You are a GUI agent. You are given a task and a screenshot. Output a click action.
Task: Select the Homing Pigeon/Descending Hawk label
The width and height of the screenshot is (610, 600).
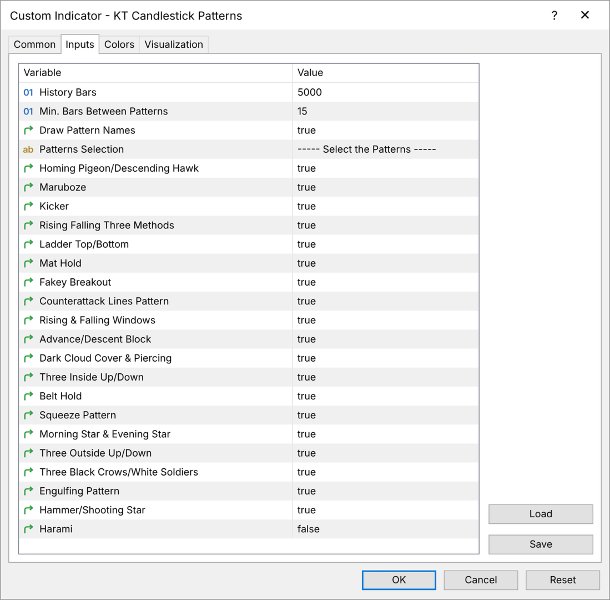(x=119, y=168)
